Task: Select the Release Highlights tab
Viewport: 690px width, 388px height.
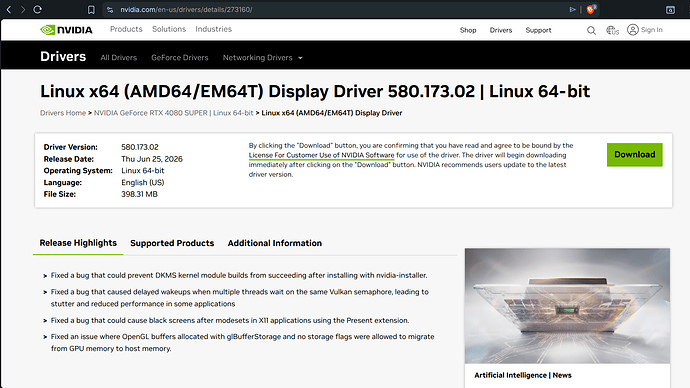Action: pos(78,243)
